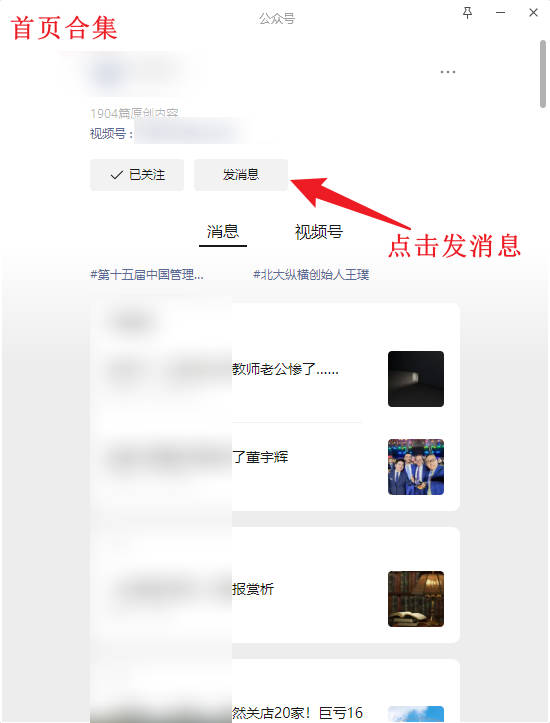Image resolution: width=550 pixels, height=723 pixels.
Task: Click the 发消息 button
Action: click(241, 175)
